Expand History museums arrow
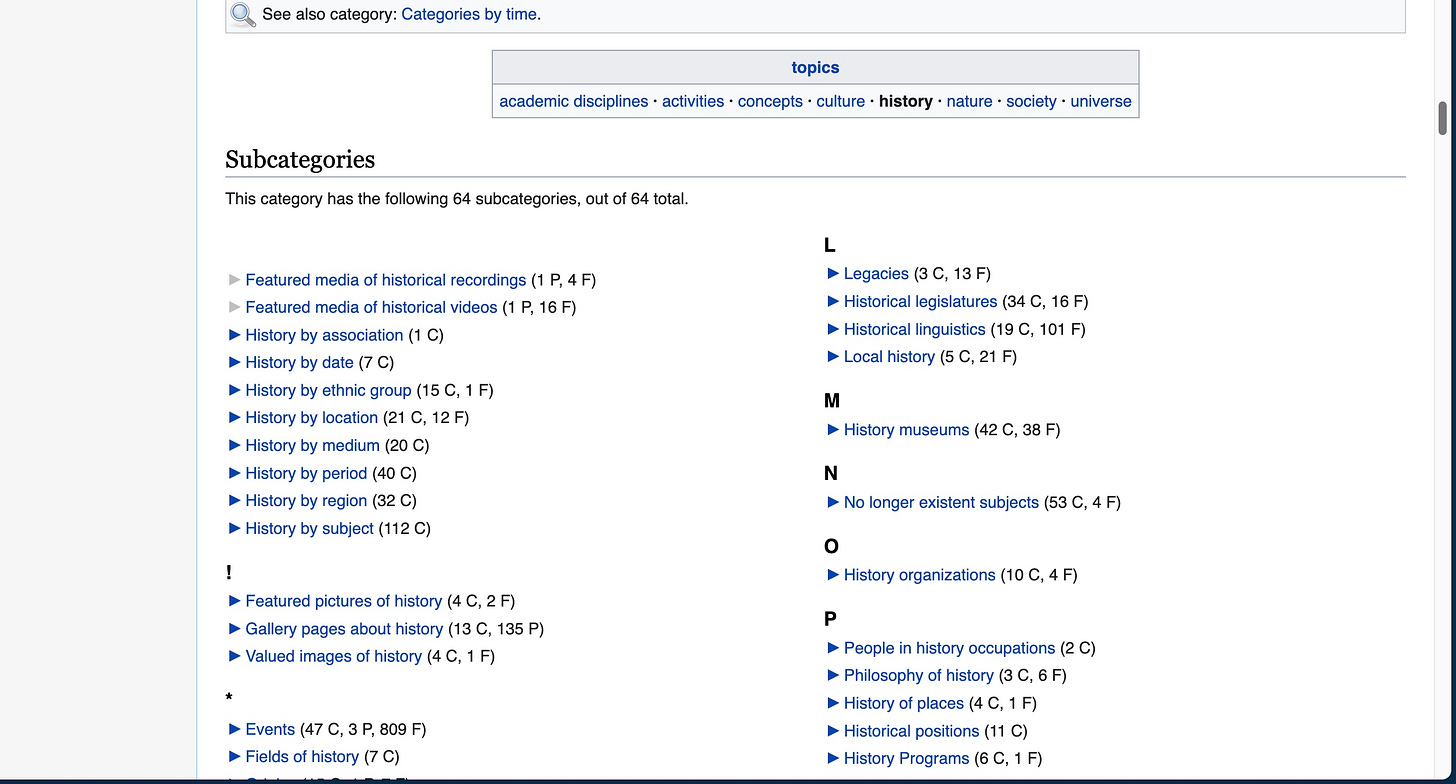Screen dimensions: 1456x784 point(833,429)
